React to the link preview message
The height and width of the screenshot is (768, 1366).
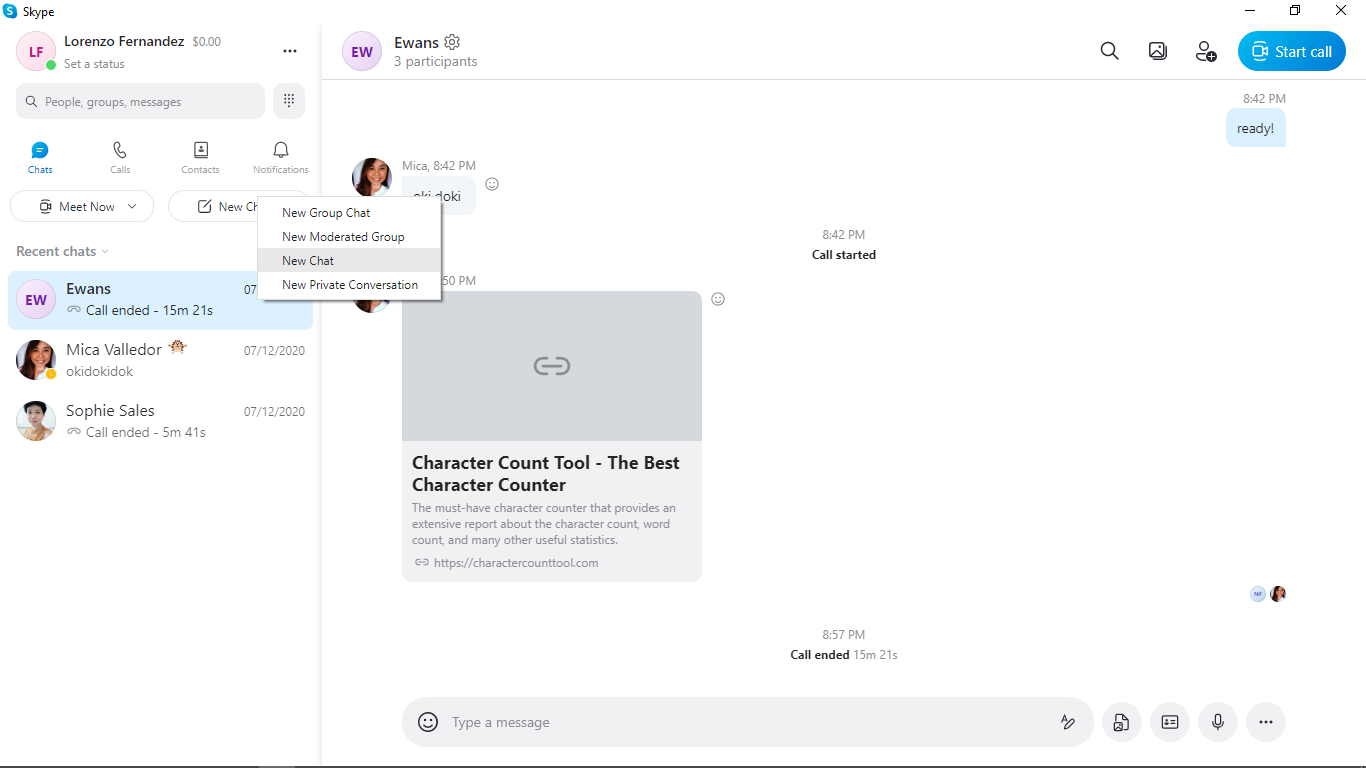(718, 299)
